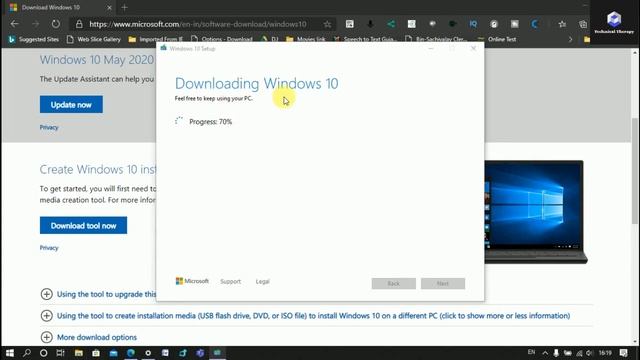The height and width of the screenshot is (360, 640).
Task: Open the Action Center notifications icon
Action: tap(624, 353)
